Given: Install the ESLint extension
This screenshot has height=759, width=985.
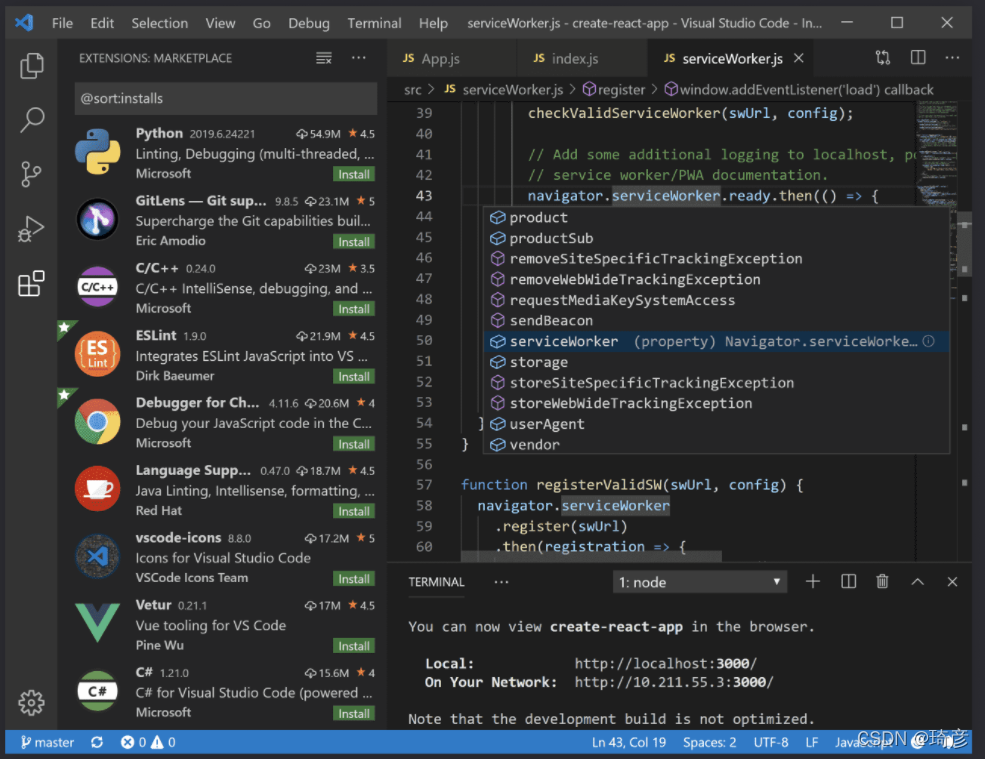Looking at the screenshot, I should [x=354, y=376].
